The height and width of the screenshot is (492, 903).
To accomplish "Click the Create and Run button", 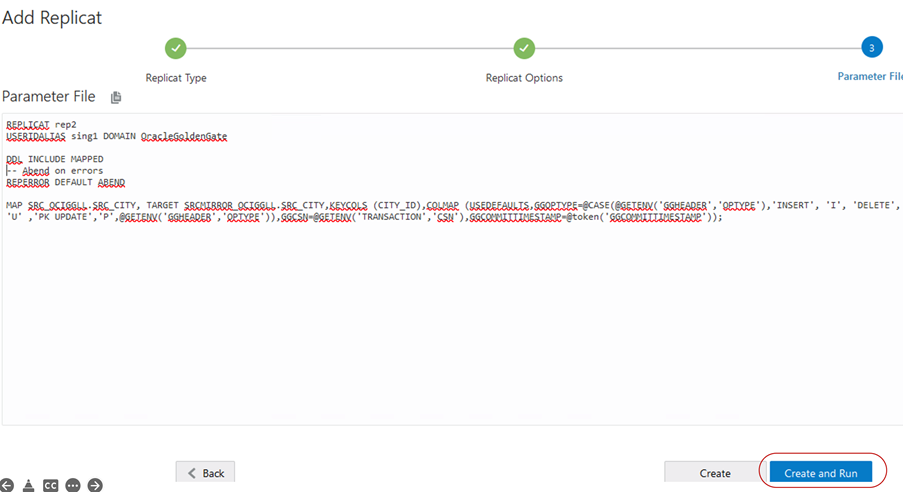I will (x=821, y=472).
